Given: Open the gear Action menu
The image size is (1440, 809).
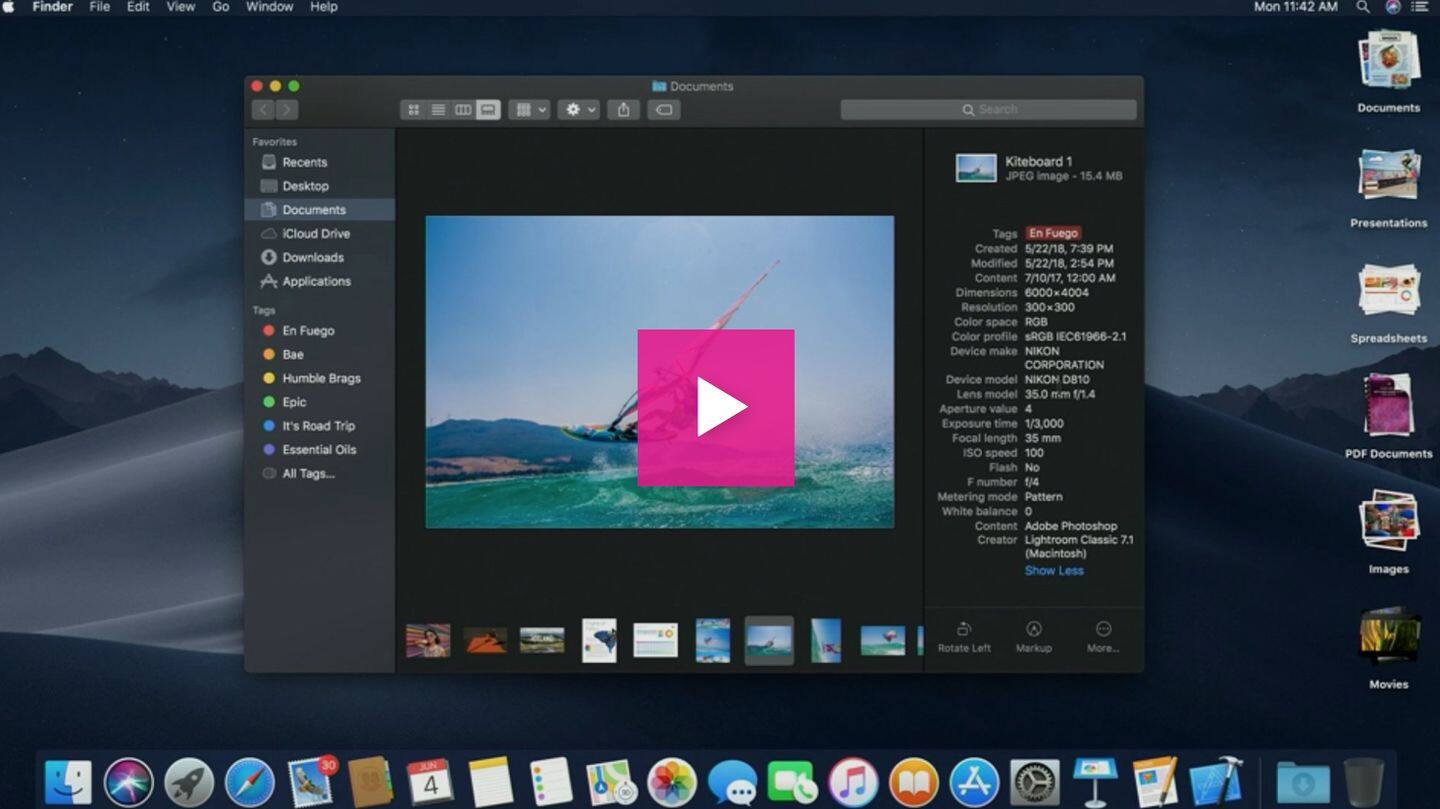Looking at the screenshot, I should (579, 110).
